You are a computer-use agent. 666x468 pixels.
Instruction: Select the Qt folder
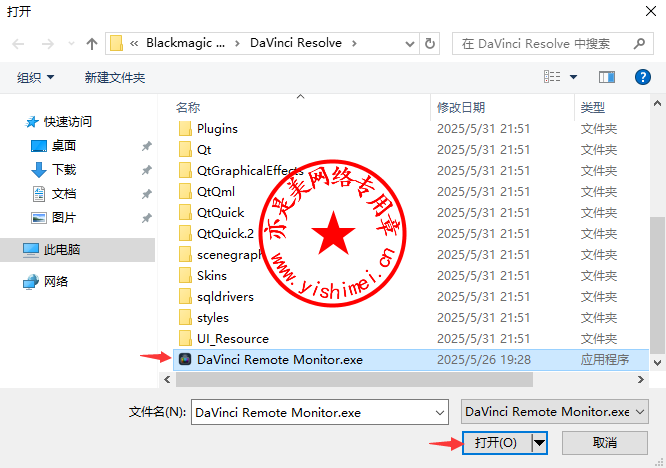click(204, 149)
